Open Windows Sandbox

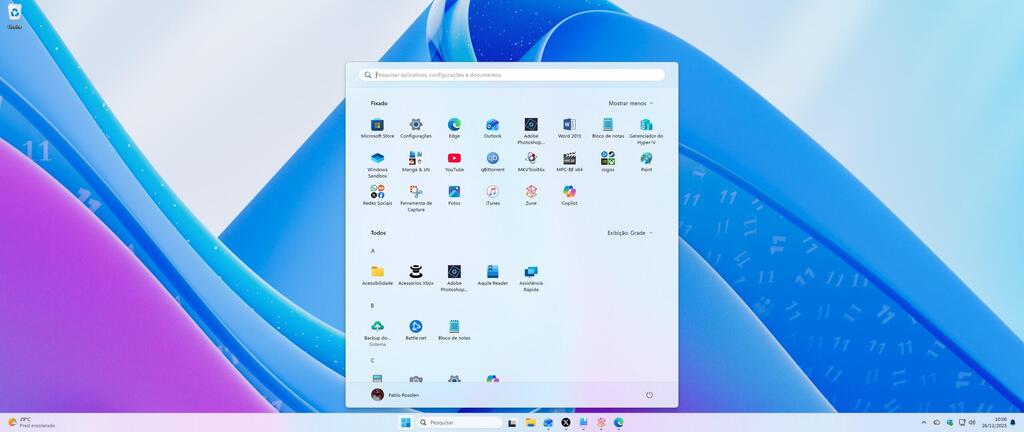377,165
